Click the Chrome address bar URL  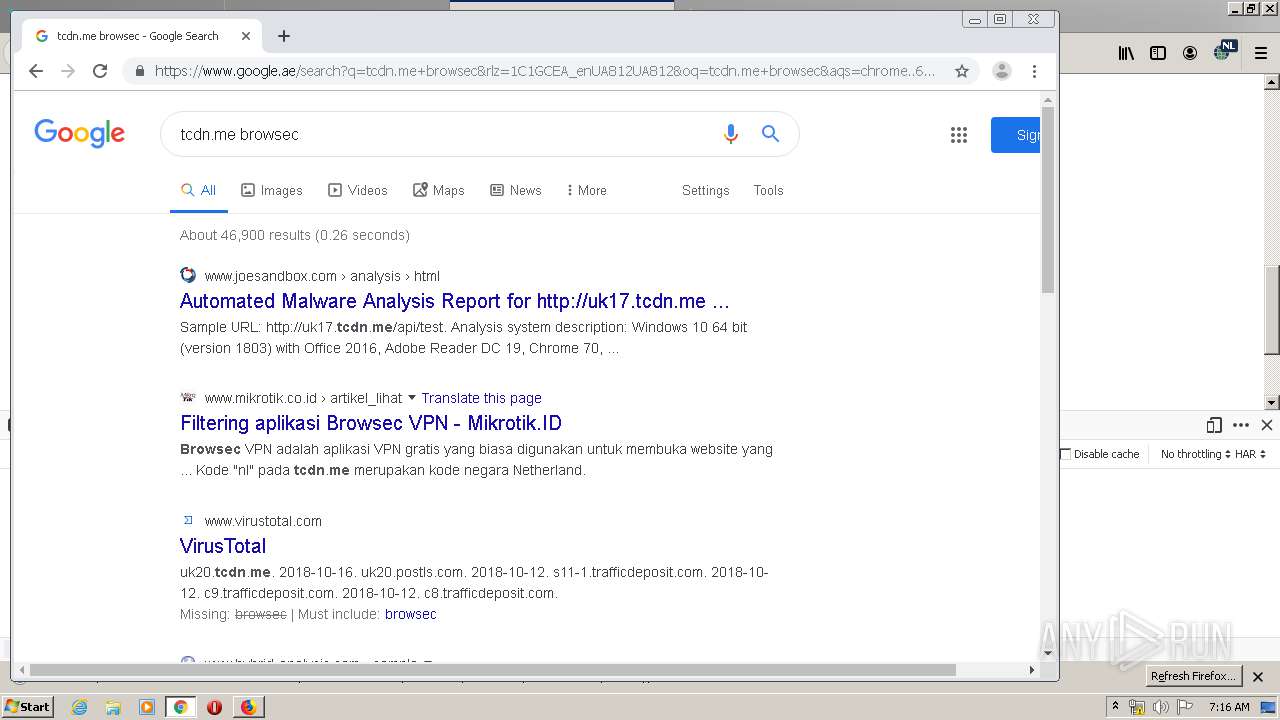click(545, 71)
